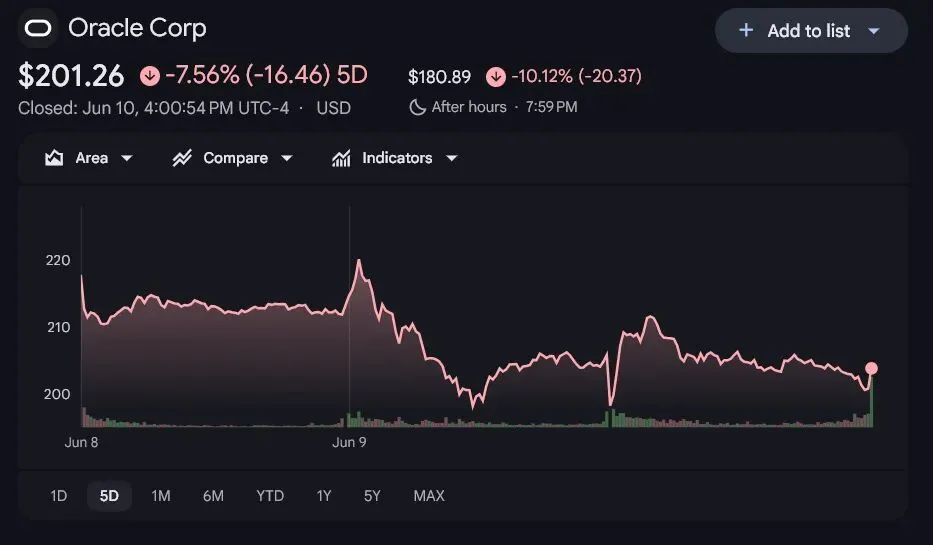Select the MAX time range
Image resolution: width=933 pixels, height=545 pixels.
(x=429, y=496)
